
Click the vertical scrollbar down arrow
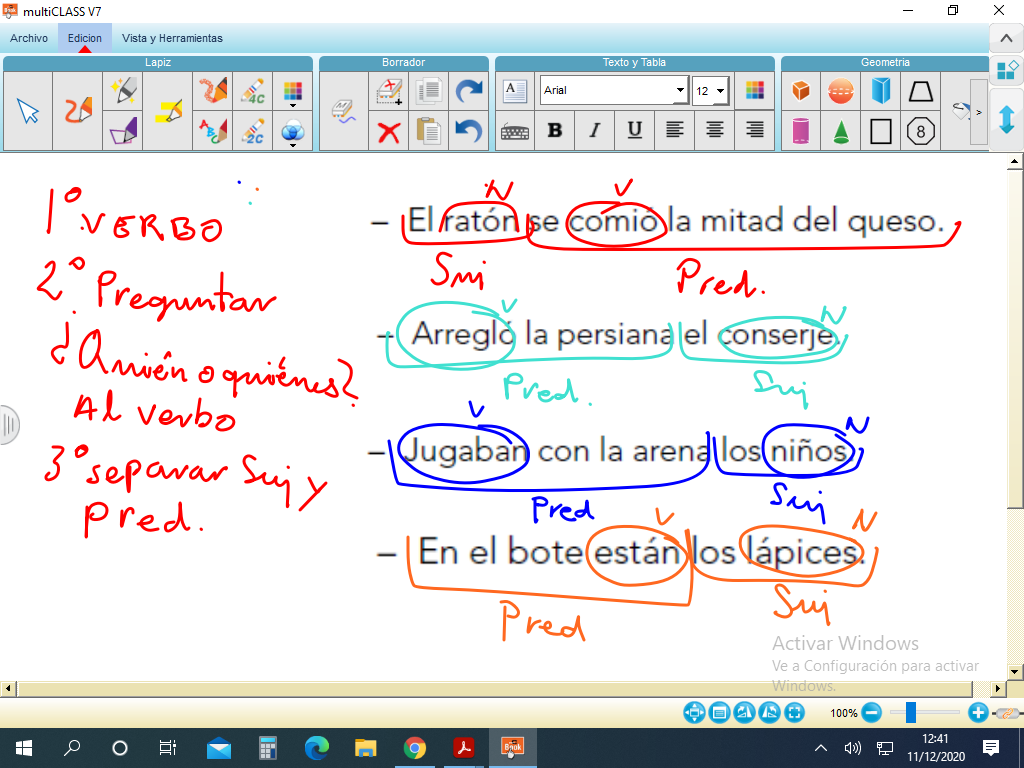coord(1015,671)
